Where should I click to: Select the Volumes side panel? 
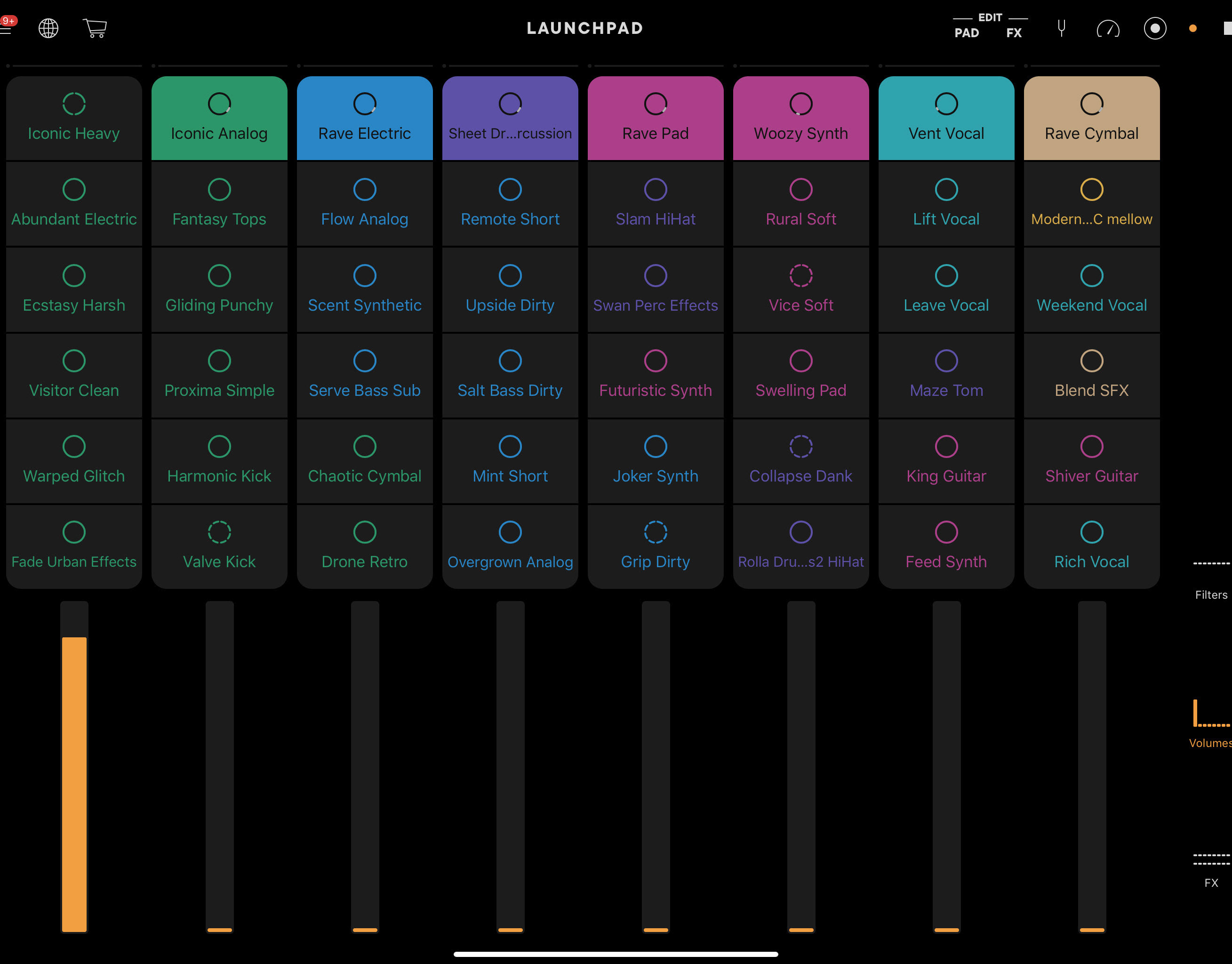coord(1211,724)
